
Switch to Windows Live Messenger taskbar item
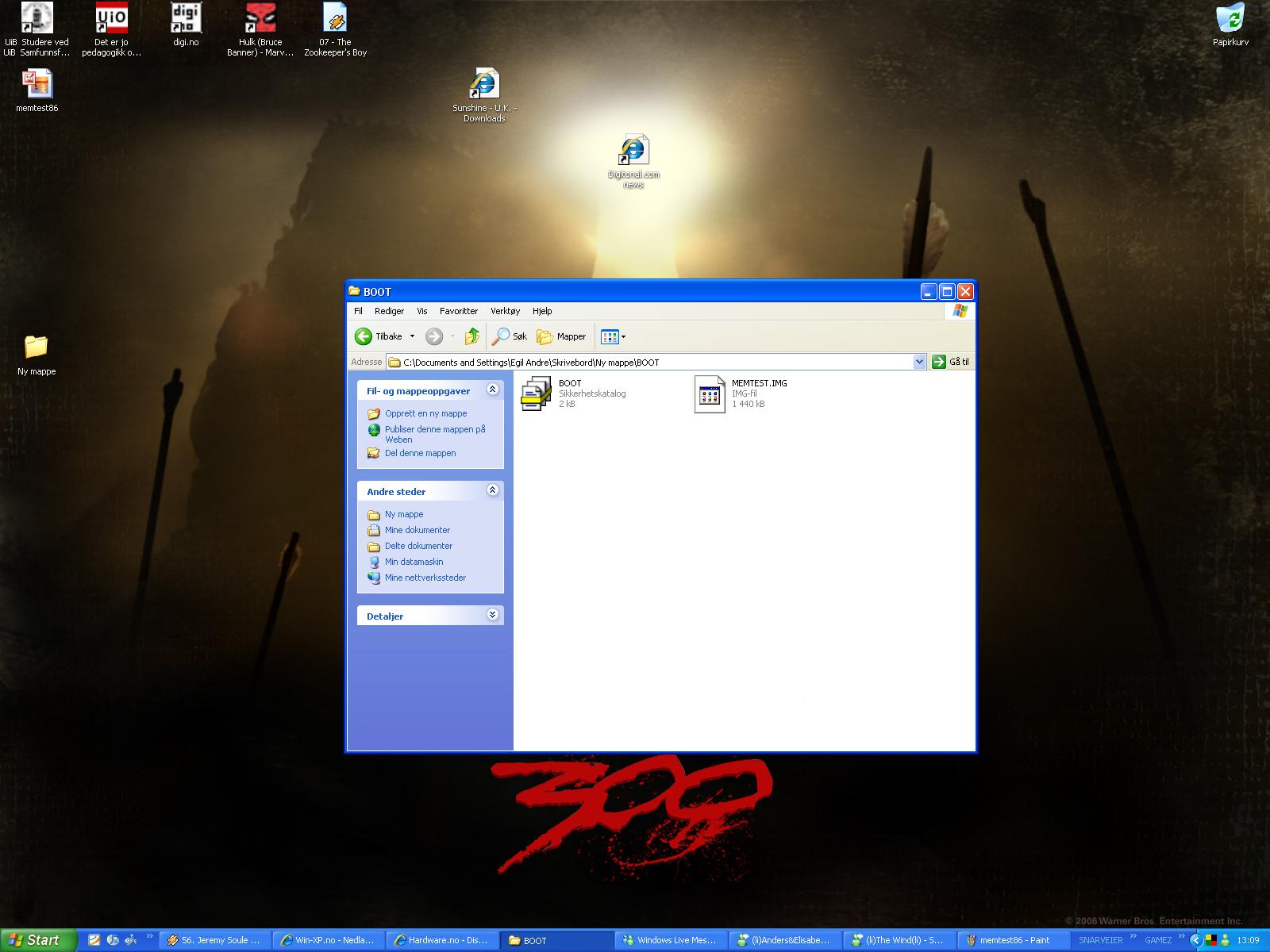point(672,940)
